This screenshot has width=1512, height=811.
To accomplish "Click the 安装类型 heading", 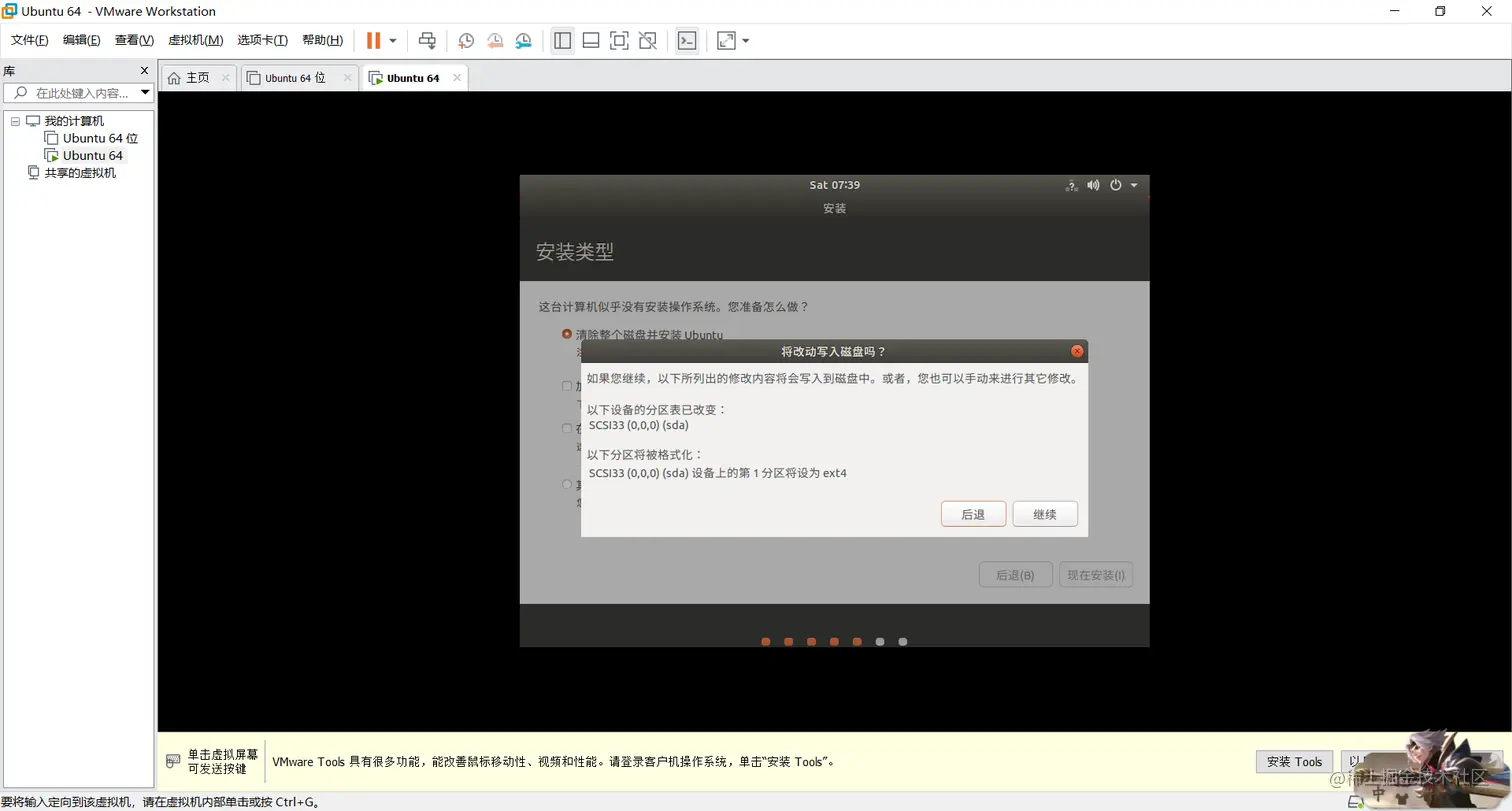I will click(575, 252).
